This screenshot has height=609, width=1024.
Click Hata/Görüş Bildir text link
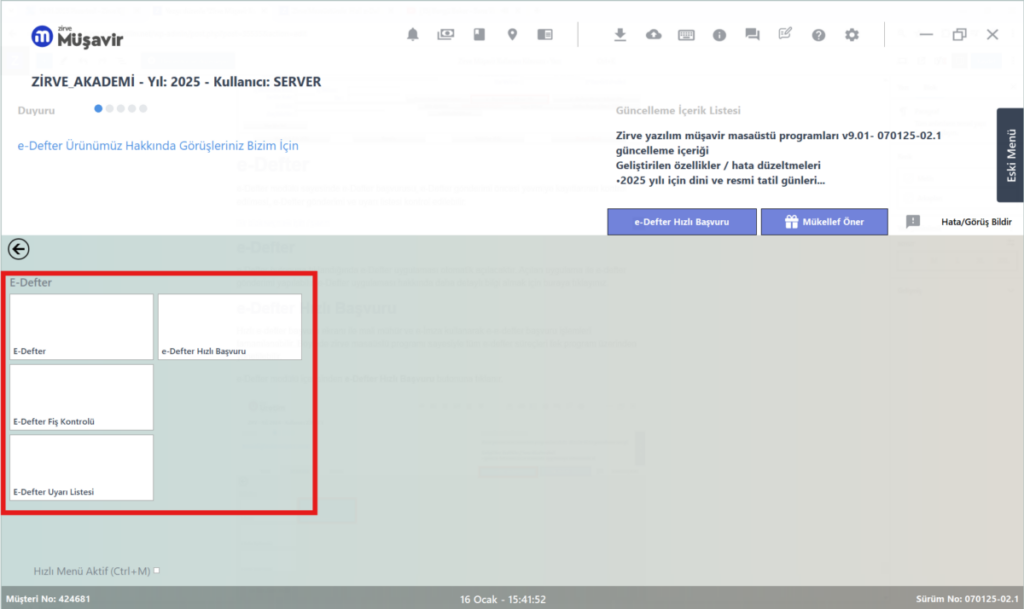point(976,222)
